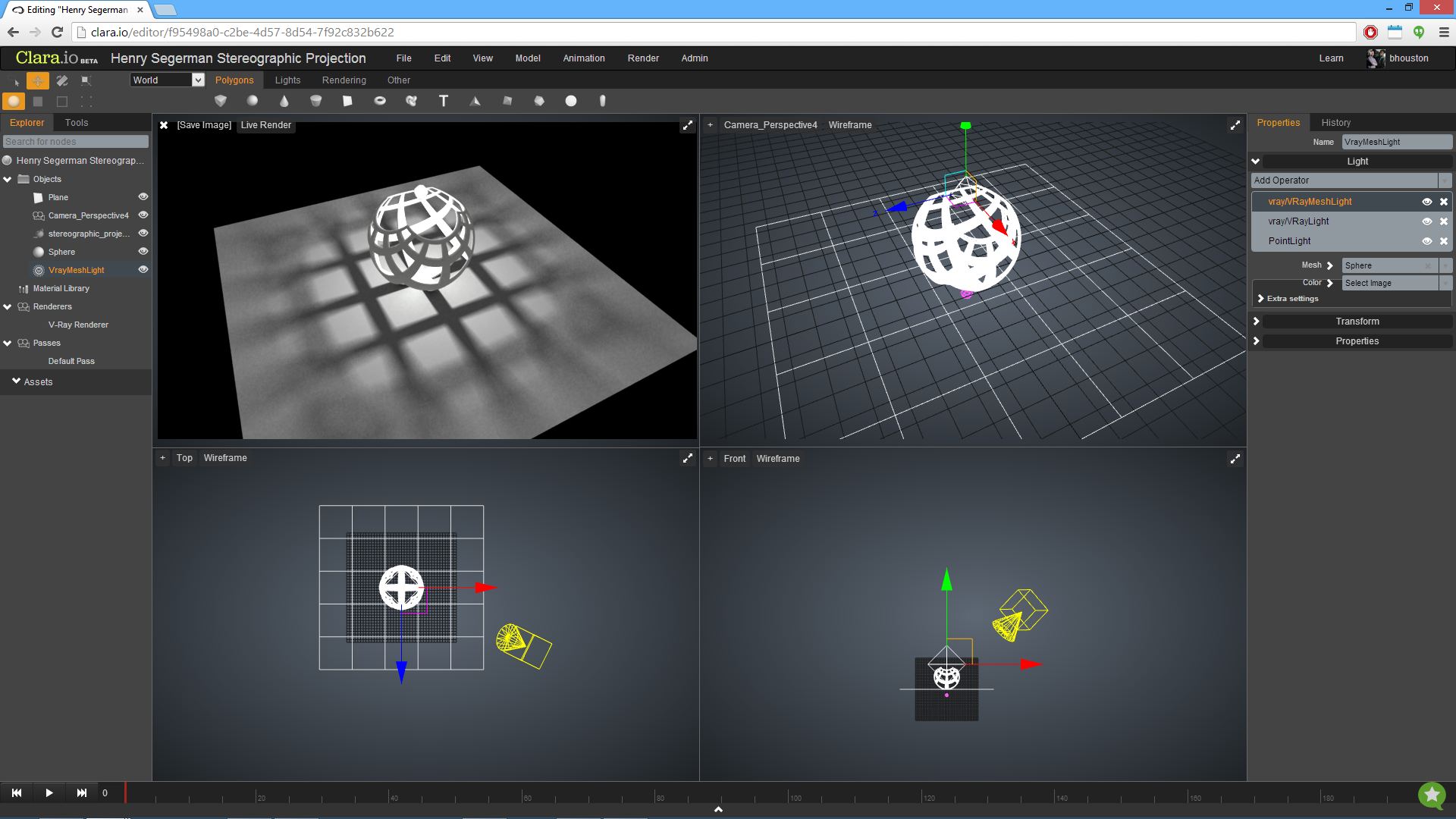Expand the Objects tree in Explorer
The width and height of the screenshot is (1456, 819).
[x=8, y=179]
